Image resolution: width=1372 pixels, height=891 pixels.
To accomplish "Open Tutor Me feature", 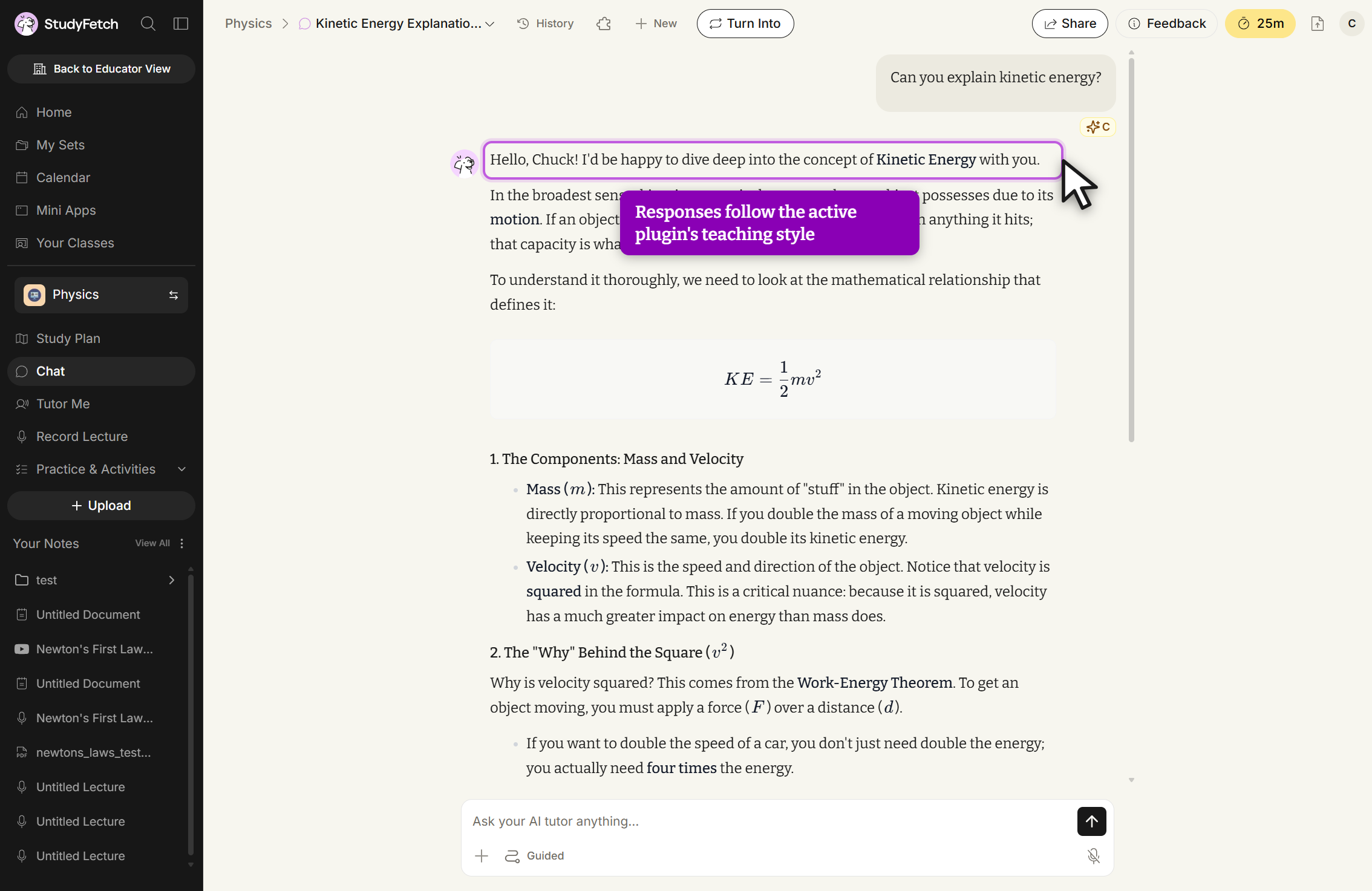I will pyautogui.click(x=101, y=404).
